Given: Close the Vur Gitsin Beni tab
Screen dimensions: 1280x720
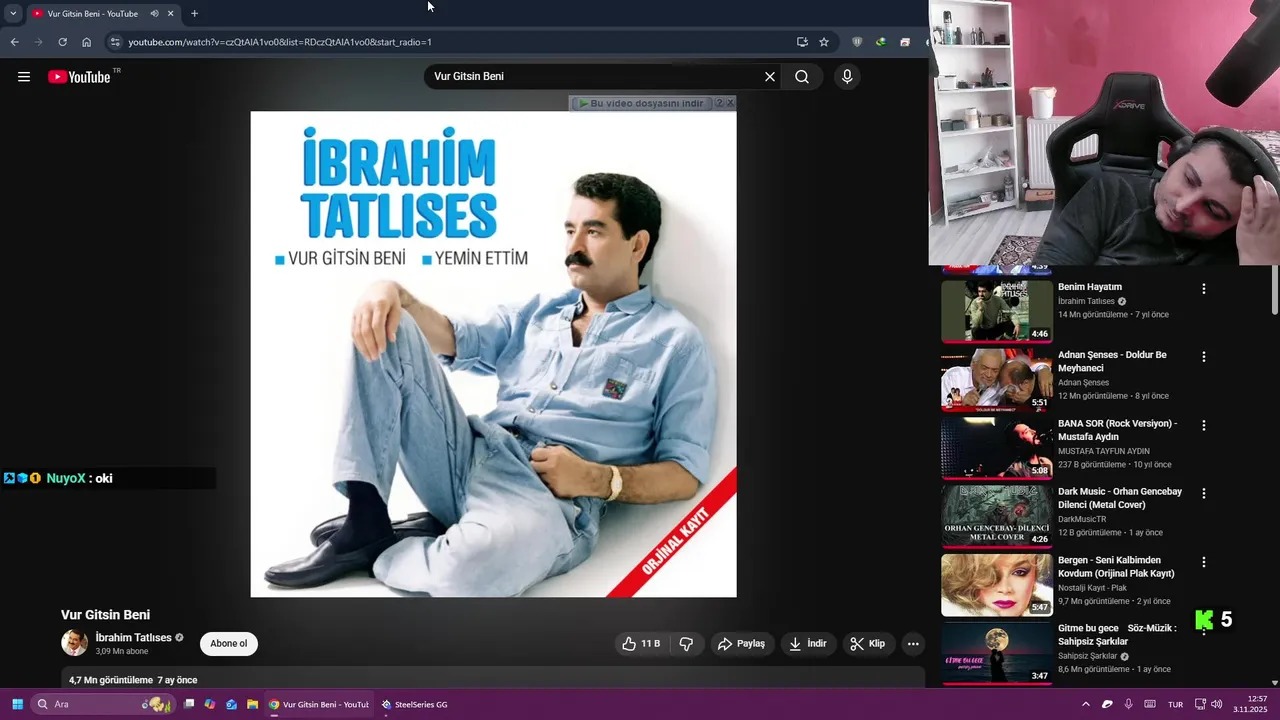Looking at the screenshot, I should pos(170,14).
